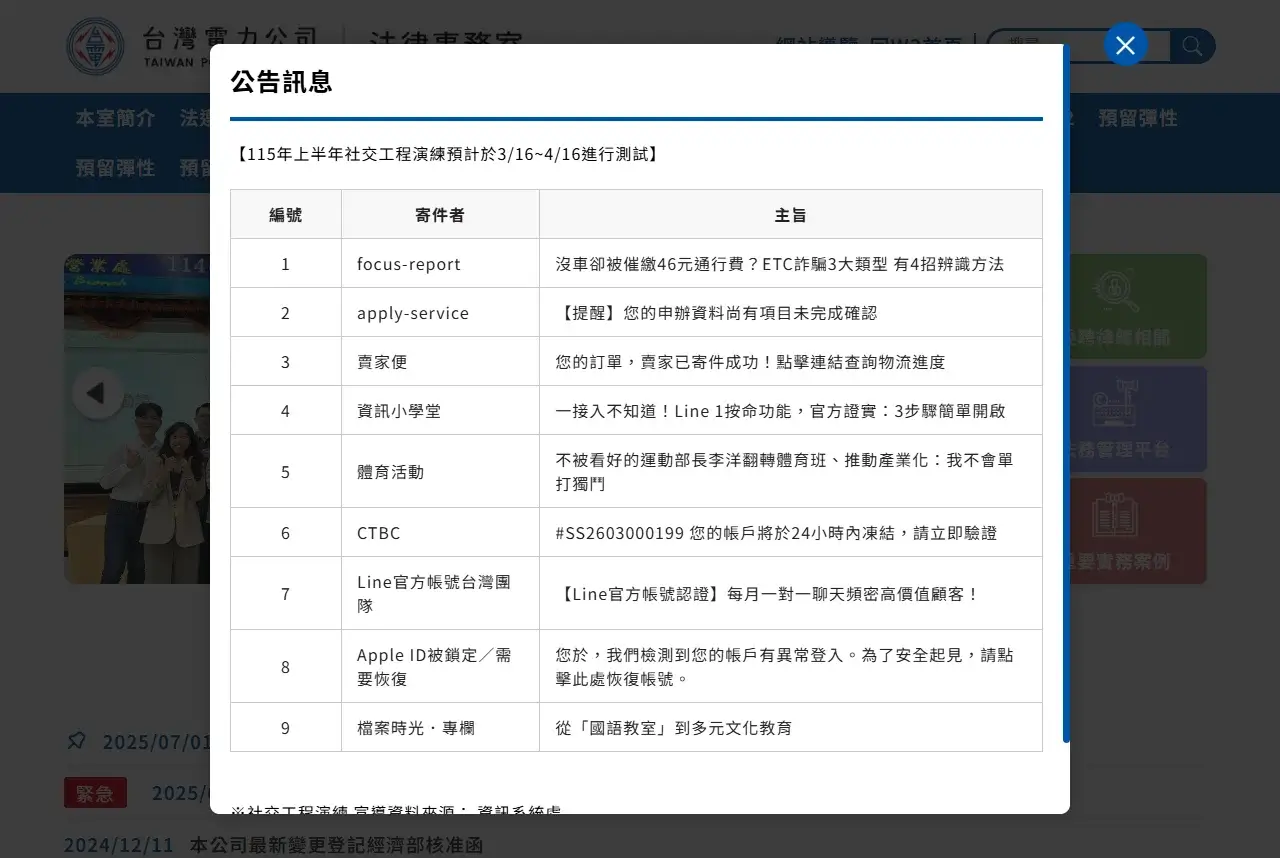Select sender cell focus-report
1280x858 pixels.
coord(440,264)
